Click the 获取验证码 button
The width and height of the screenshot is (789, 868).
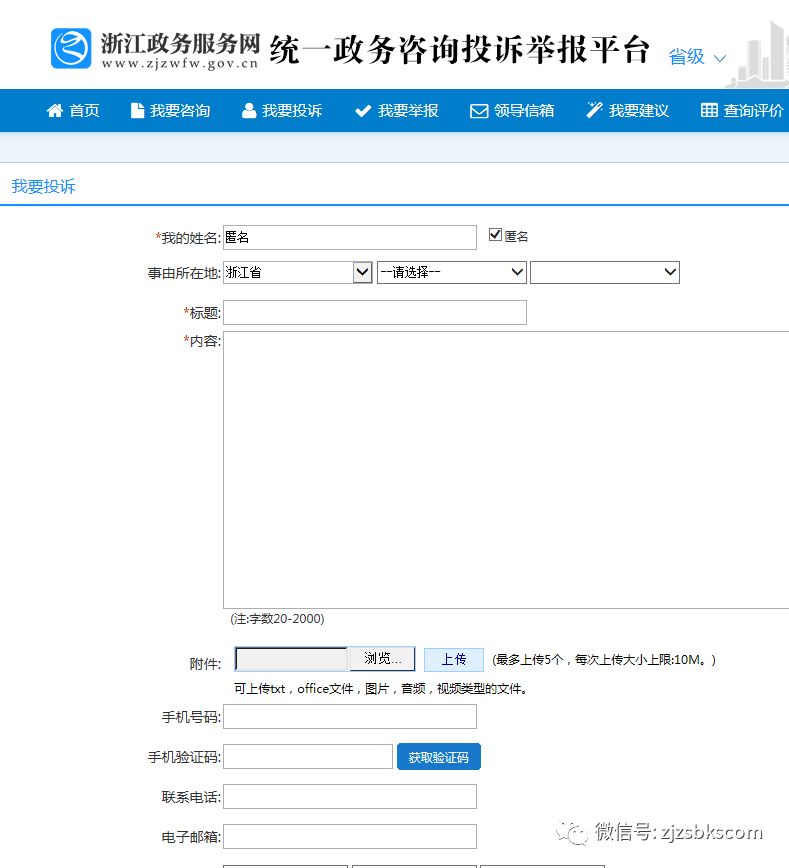(x=439, y=757)
